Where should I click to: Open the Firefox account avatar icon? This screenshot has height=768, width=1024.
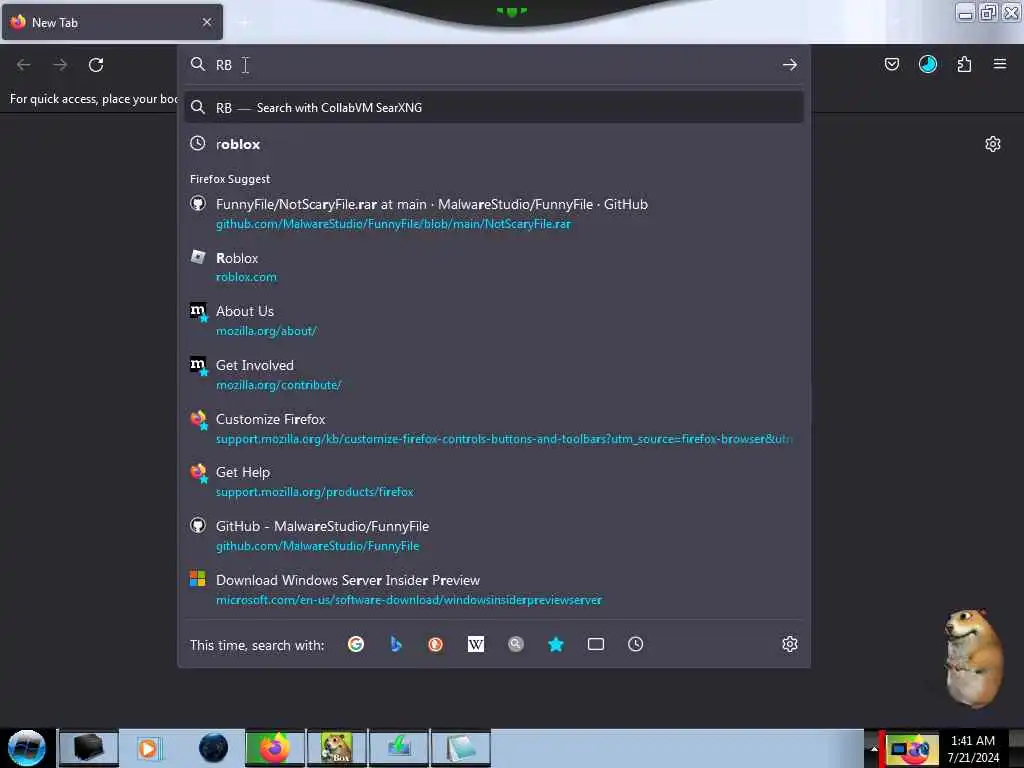pos(927,64)
